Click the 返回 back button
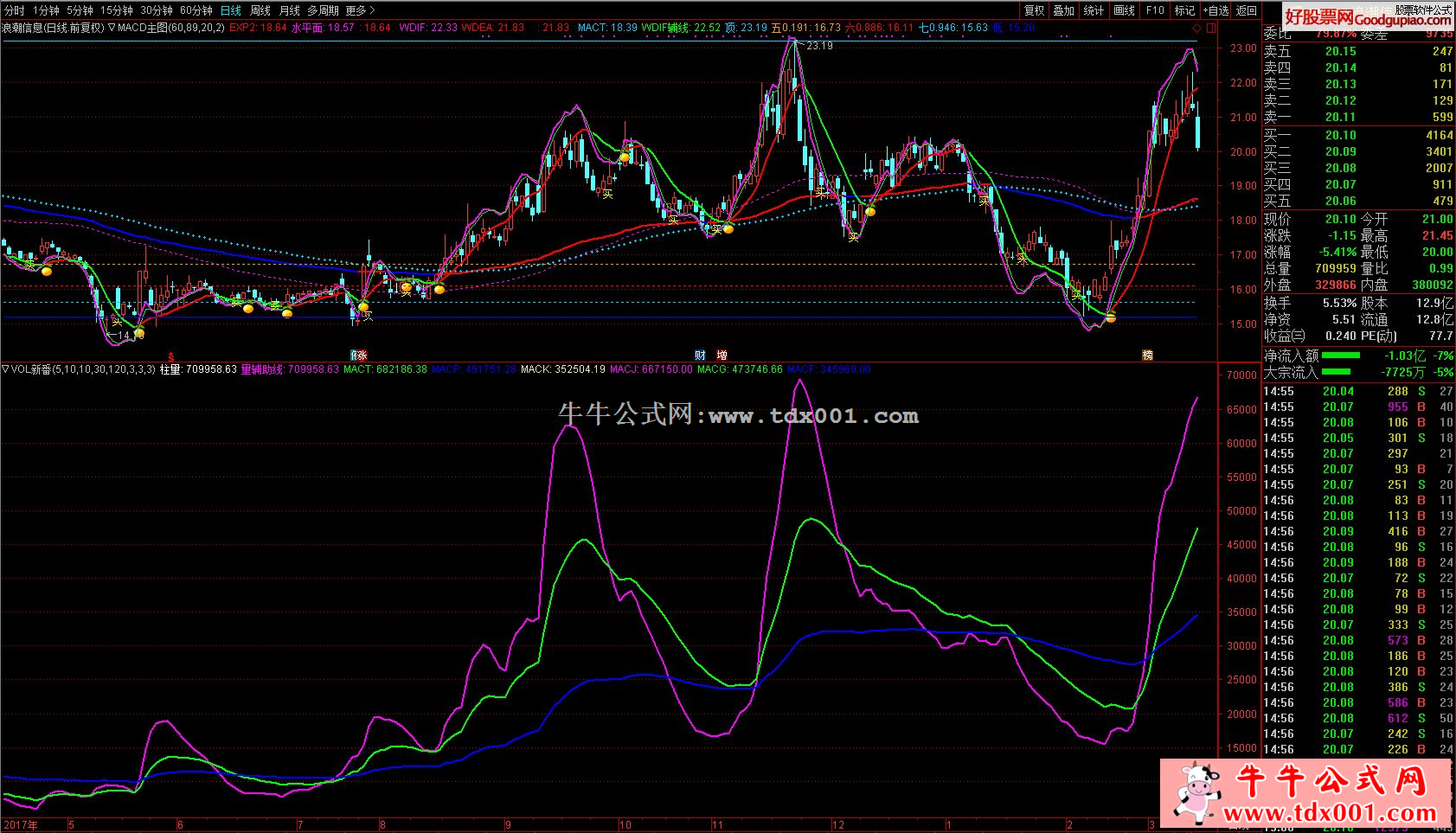The height and width of the screenshot is (833, 1456). [1246, 10]
